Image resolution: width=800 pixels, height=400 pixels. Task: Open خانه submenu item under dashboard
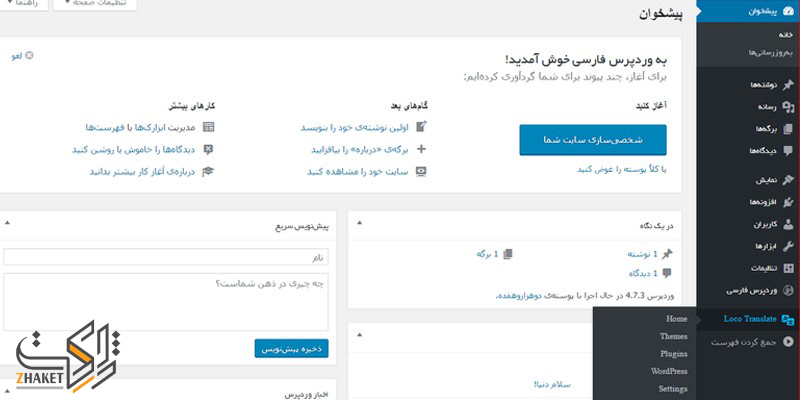tap(785, 35)
